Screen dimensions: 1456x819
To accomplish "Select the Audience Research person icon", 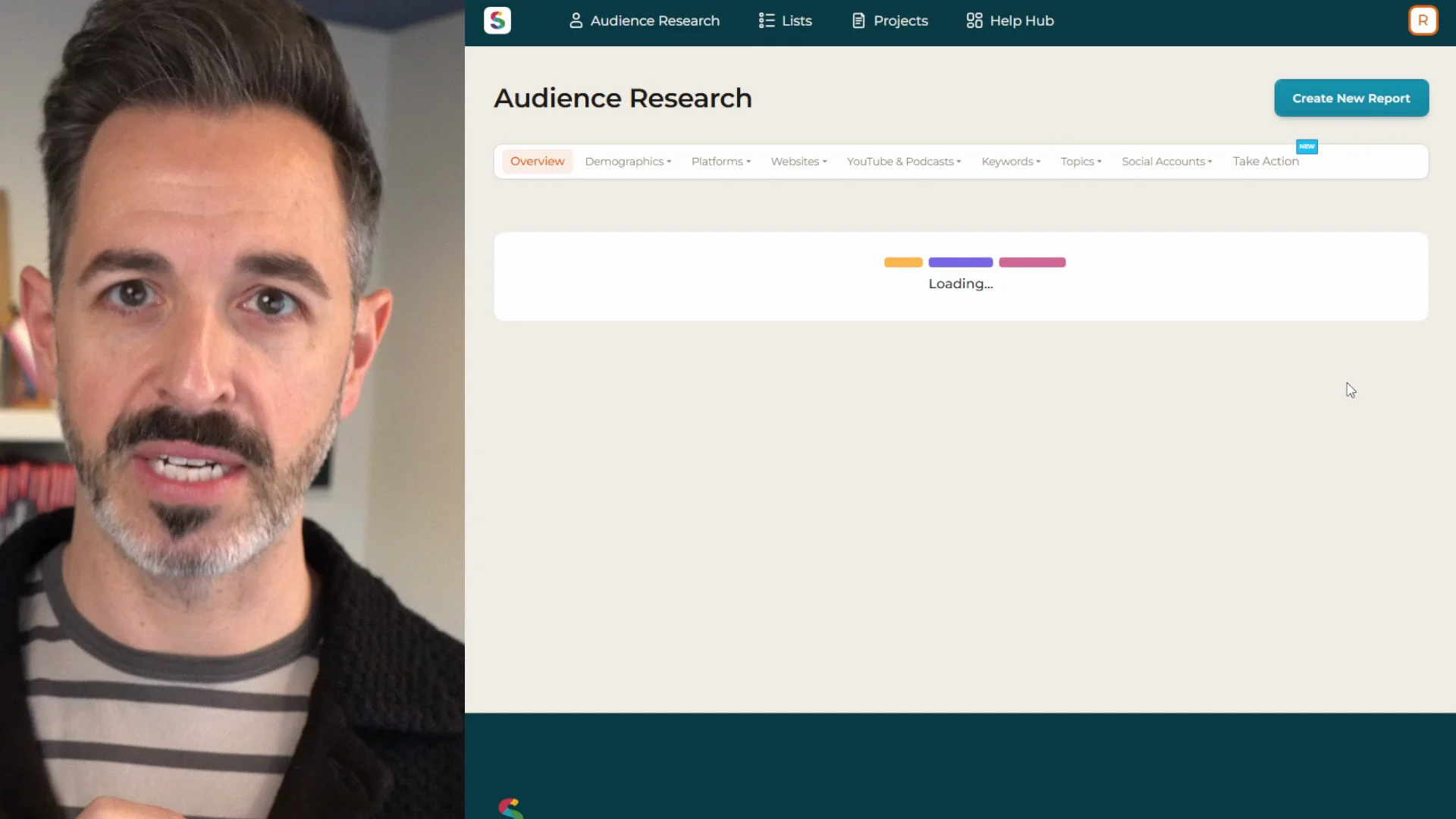I will tap(578, 20).
